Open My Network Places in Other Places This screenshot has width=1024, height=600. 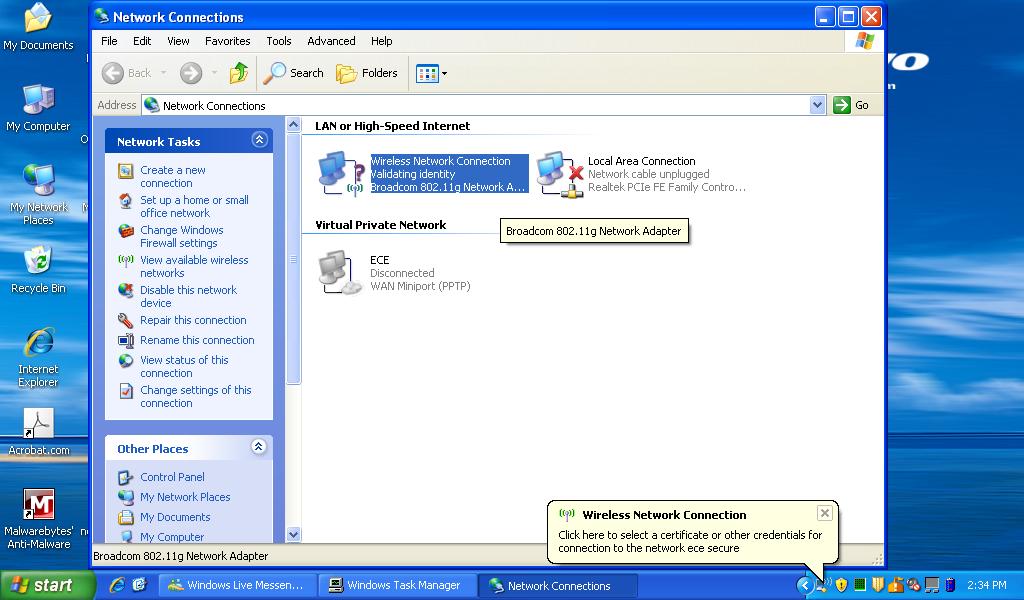pos(185,497)
